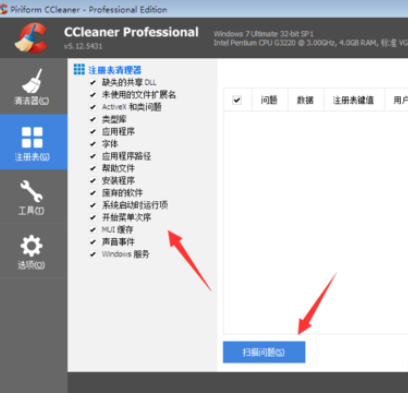The height and width of the screenshot is (393, 408).
Task: Toggle 应用程序路径 checkbox
Action: pos(93,156)
